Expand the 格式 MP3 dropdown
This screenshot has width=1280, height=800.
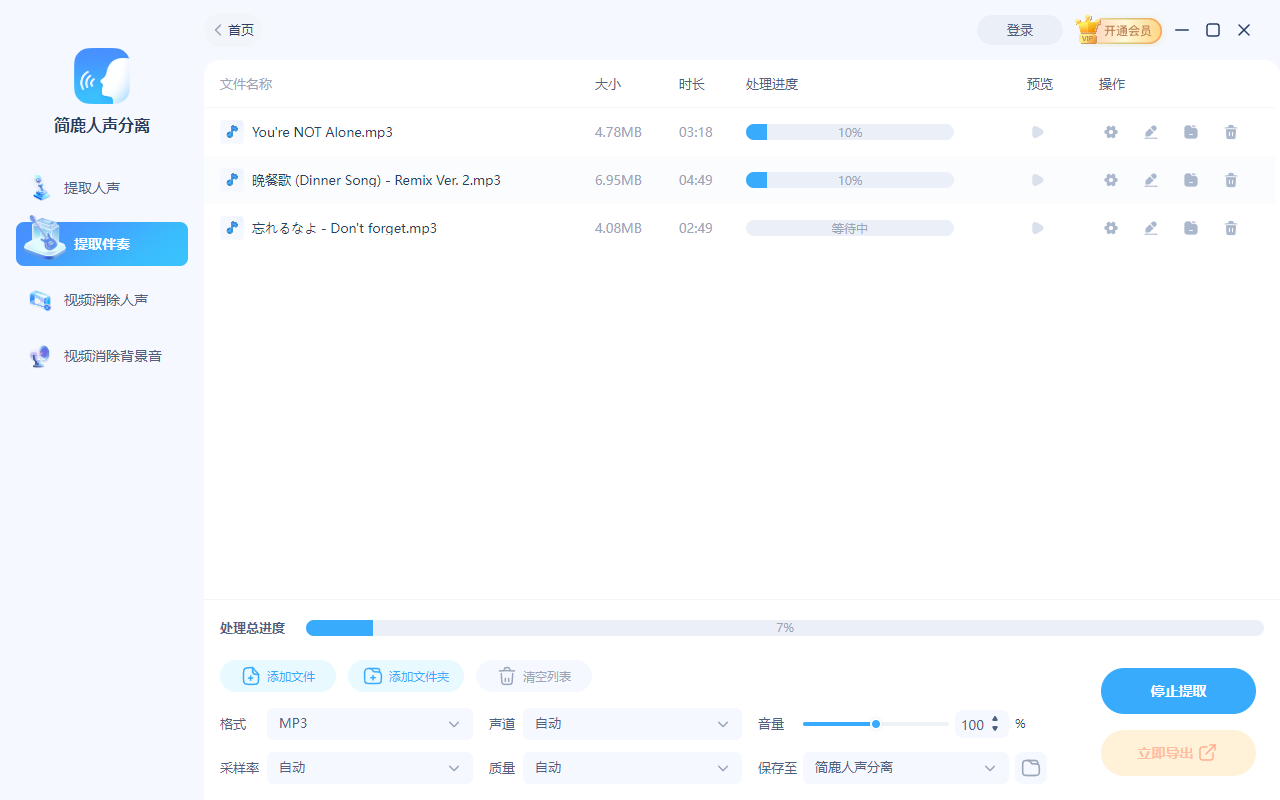(x=370, y=724)
